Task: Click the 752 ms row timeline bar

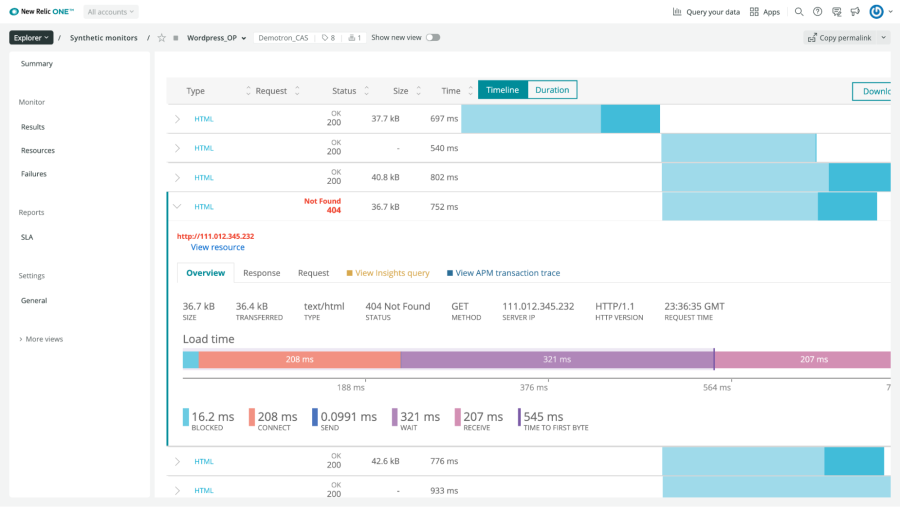Action: click(770, 207)
